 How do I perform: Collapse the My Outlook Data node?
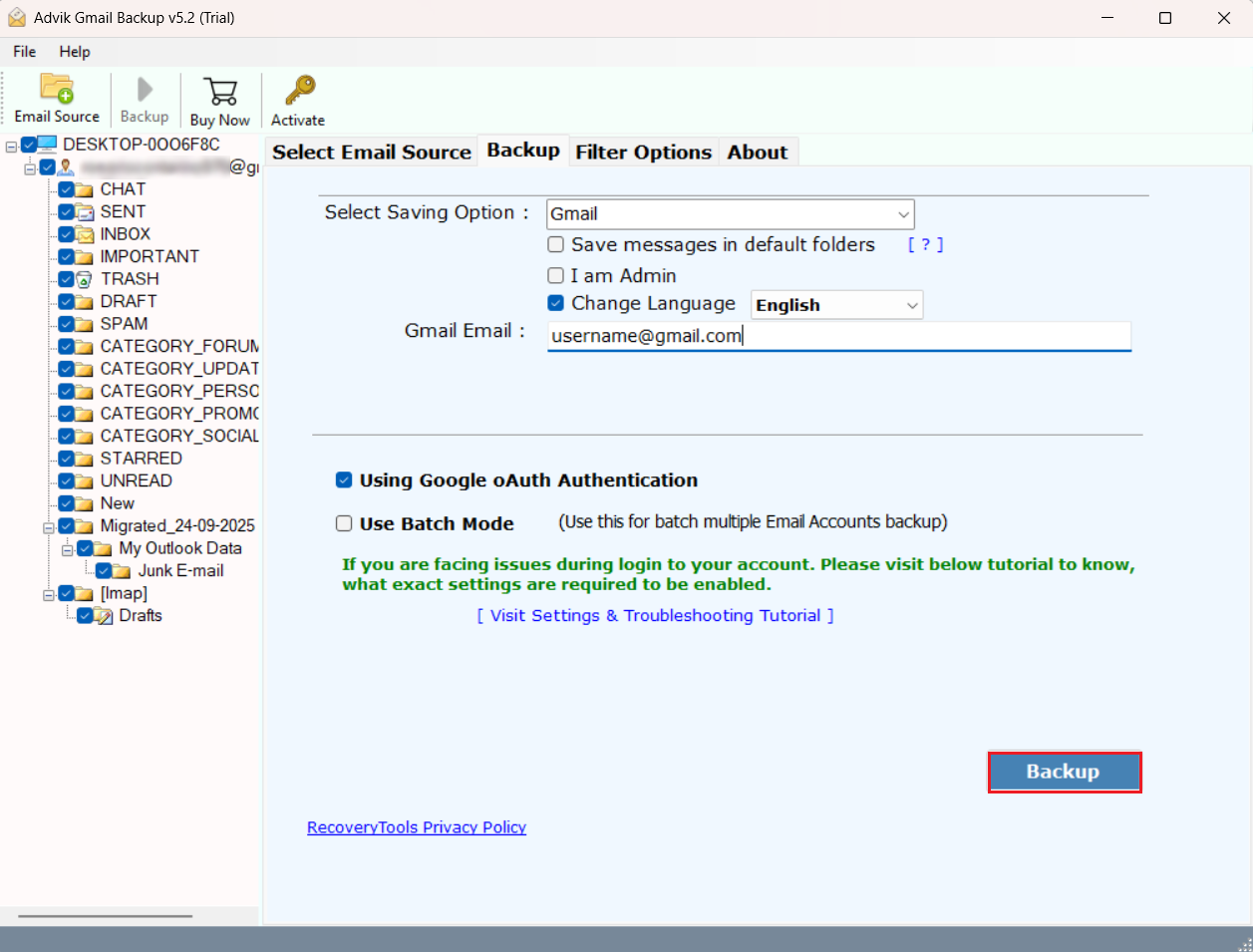click(x=67, y=549)
